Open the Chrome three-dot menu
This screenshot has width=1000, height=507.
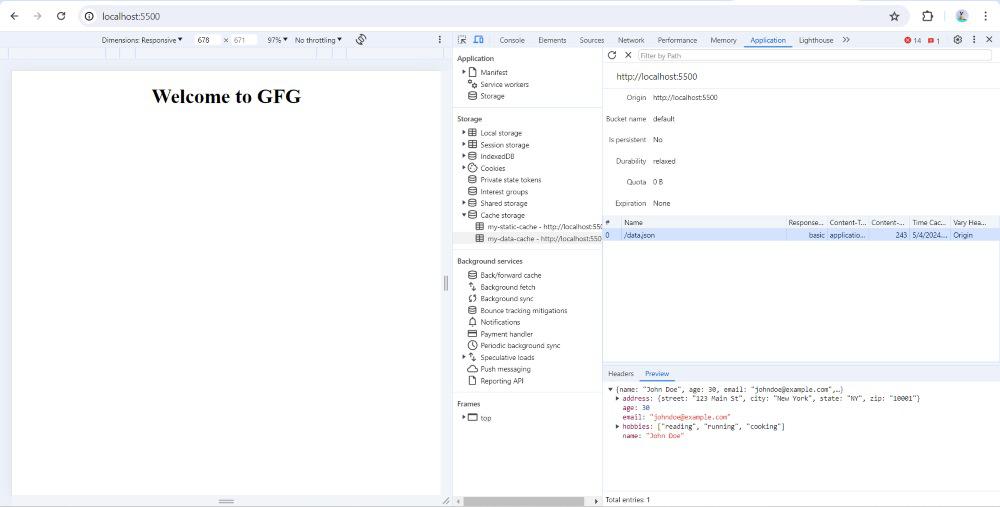pyautogui.click(x=986, y=17)
